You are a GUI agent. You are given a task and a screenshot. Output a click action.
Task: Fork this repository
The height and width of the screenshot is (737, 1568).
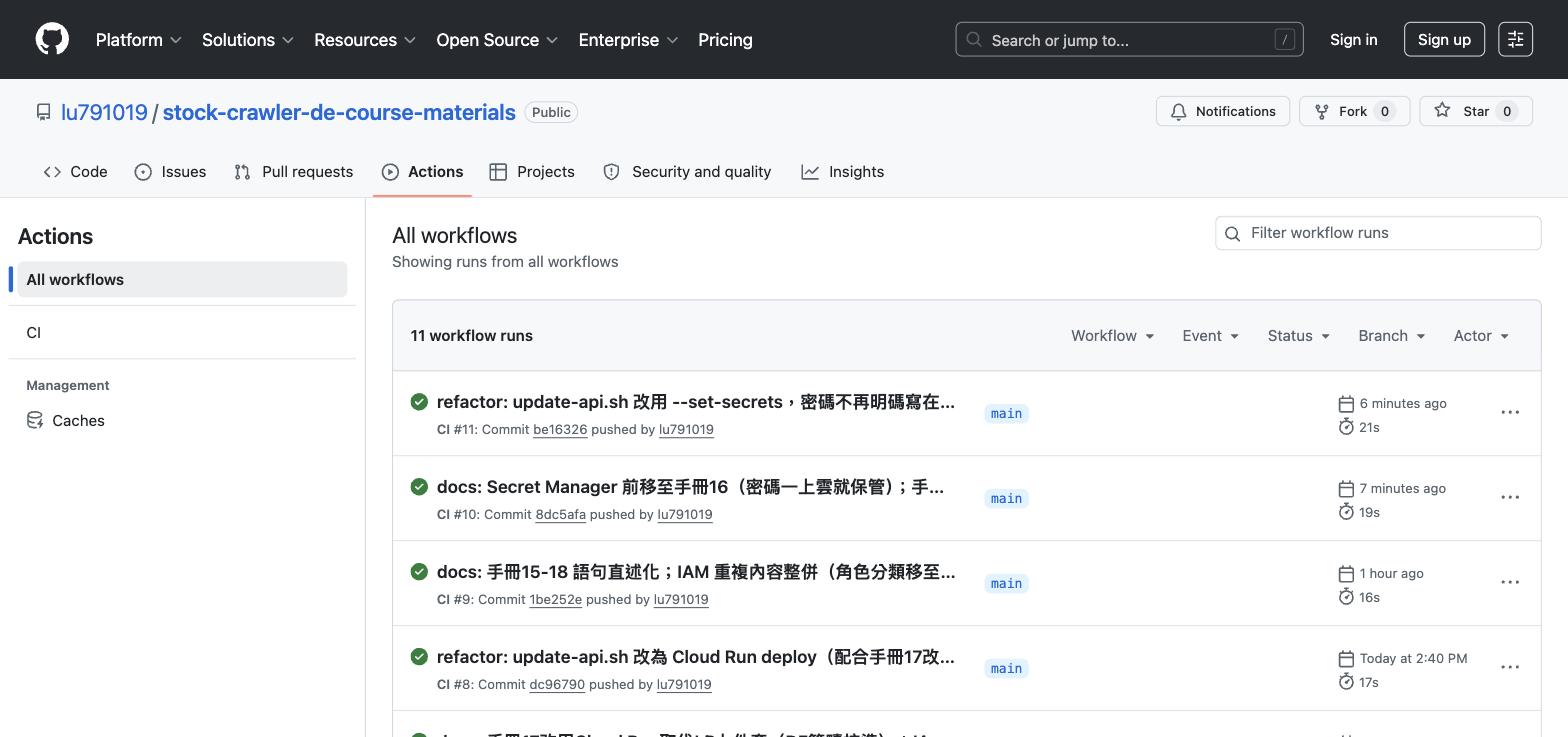point(1354,111)
